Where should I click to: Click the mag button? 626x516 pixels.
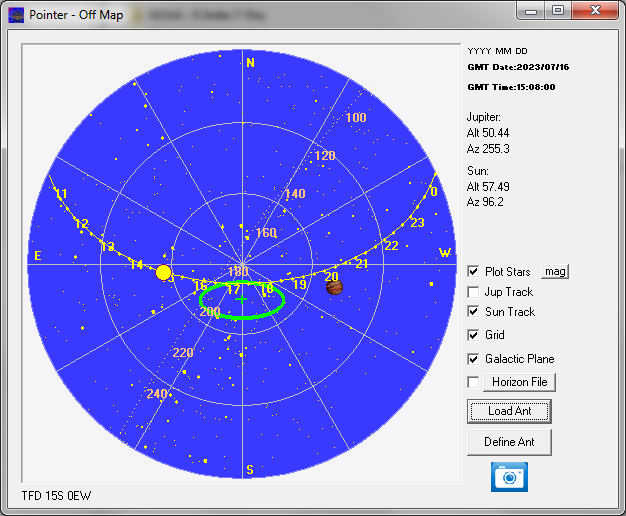[x=555, y=272]
